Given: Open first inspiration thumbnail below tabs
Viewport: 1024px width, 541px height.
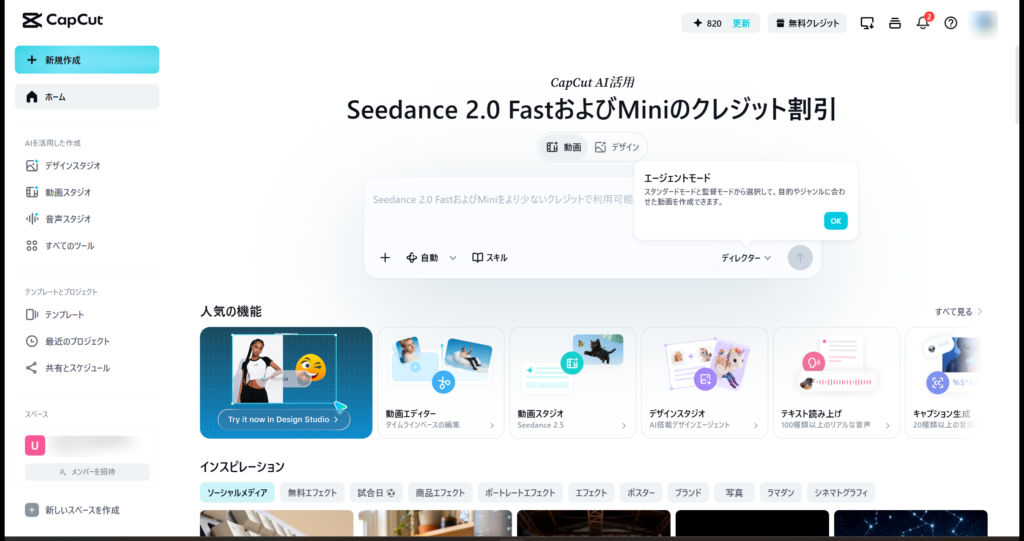Looking at the screenshot, I should 276,524.
